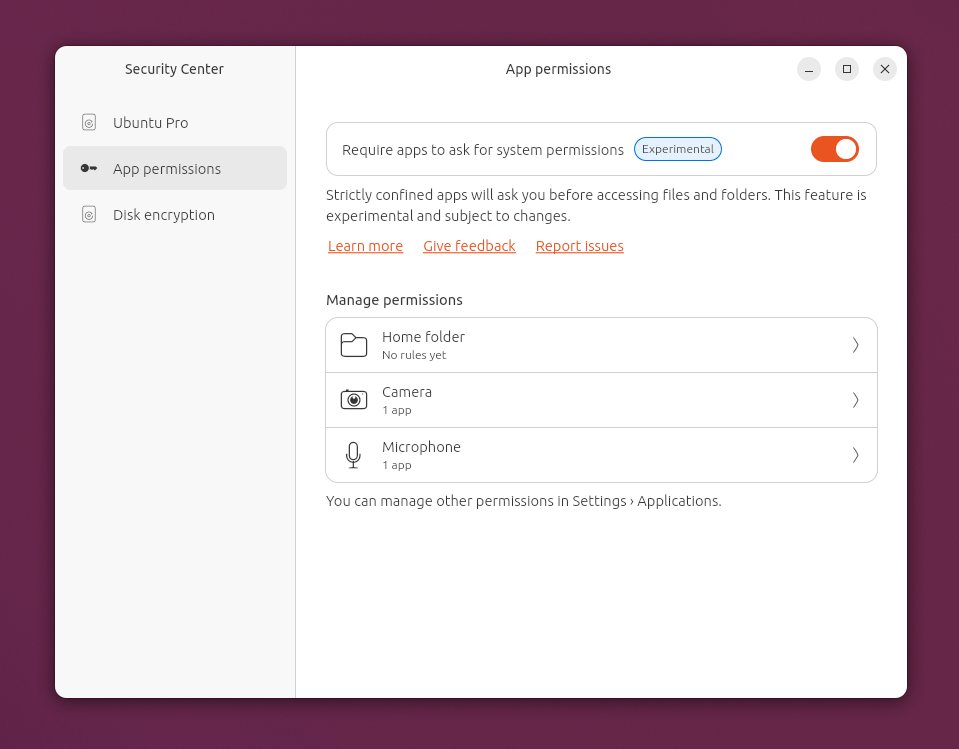Switch to the Disk encryption page

[163, 215]
